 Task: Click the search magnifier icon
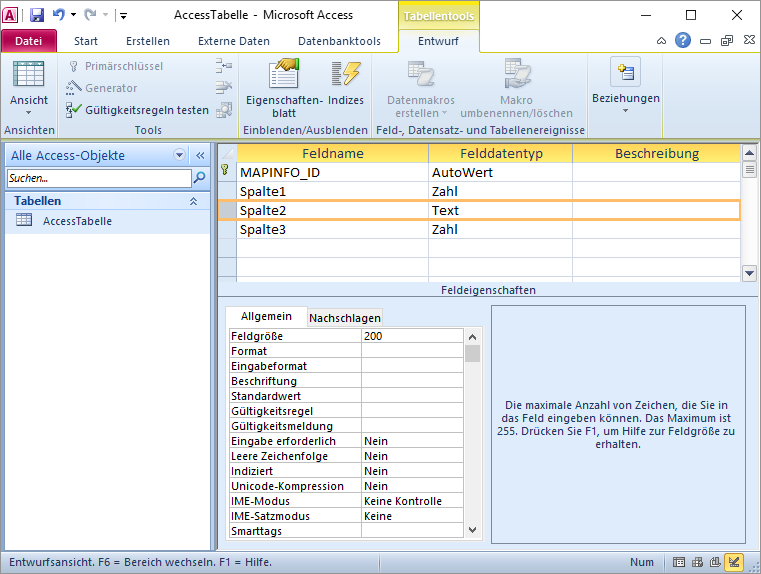[x=199, y=178]
